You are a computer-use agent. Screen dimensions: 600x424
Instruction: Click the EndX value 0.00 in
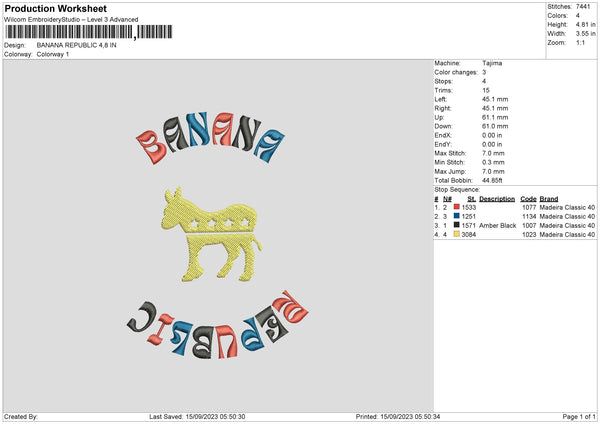click(492, 135)
